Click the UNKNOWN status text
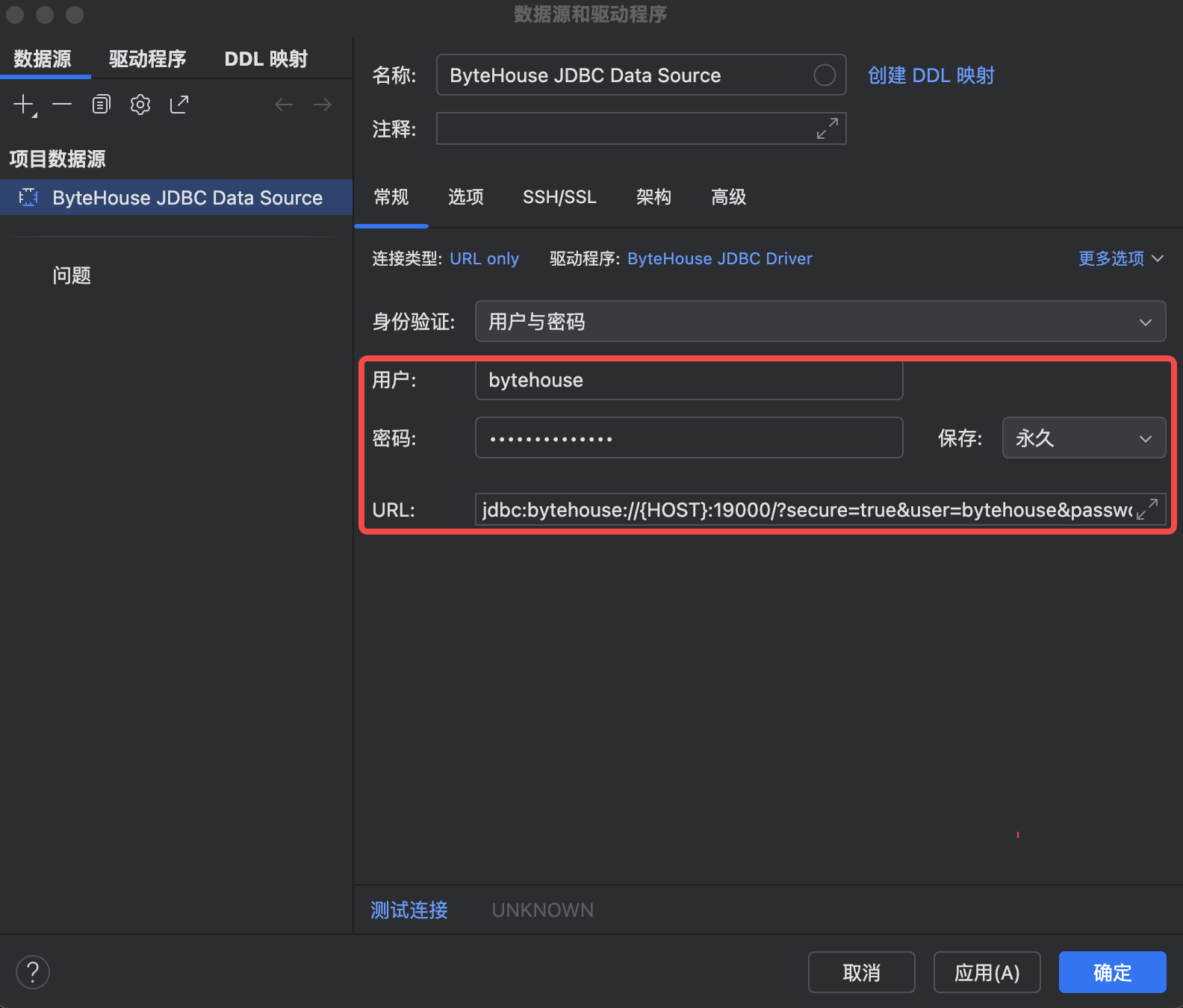The image size is (1183, 1008). [543, 910]
